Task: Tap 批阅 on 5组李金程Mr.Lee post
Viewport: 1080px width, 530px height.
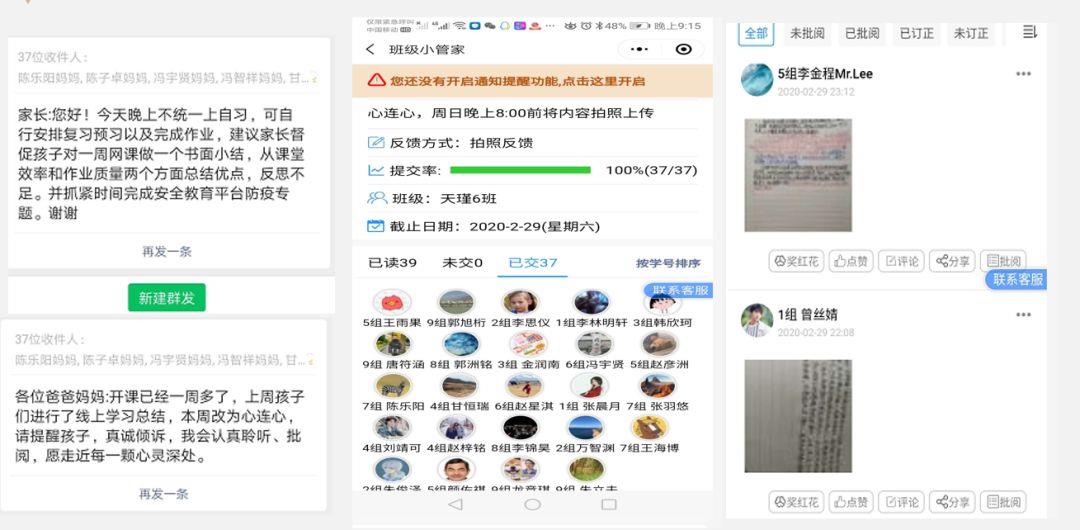Action: pos(1003,261)
